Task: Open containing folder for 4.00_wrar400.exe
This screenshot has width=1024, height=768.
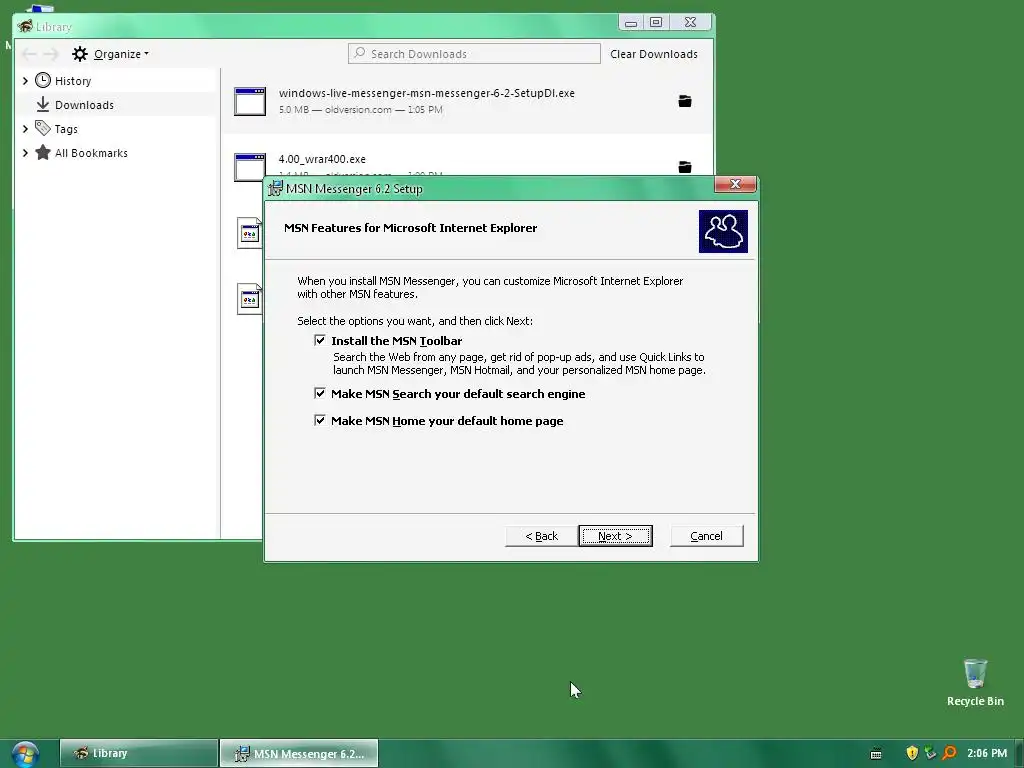Action: (x=684, y=167)
